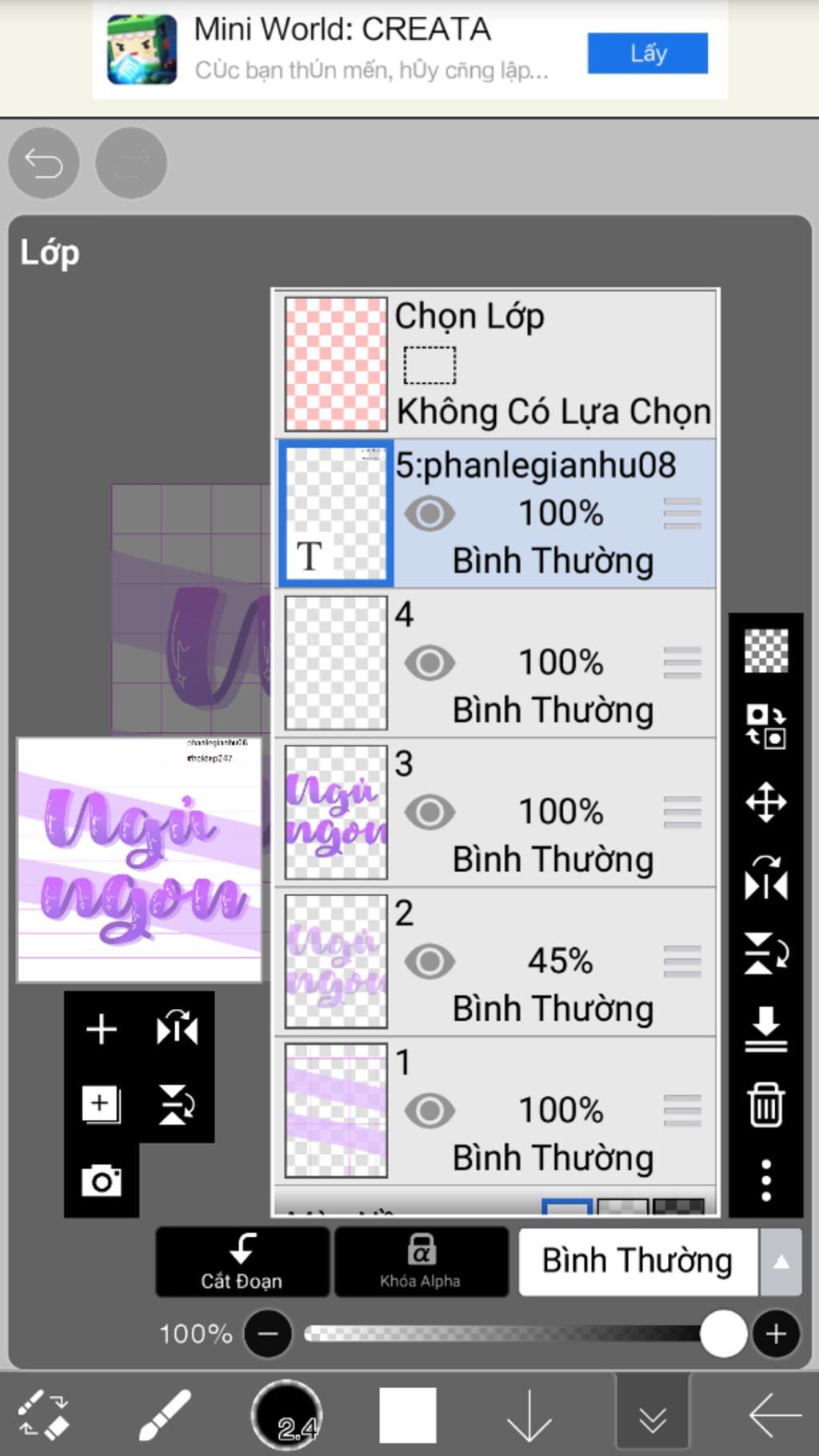Image resolution: width=819 pixels, height=1456 pixels.
Task: Open the three-dot more options menu
Action: coord(765,1179)
